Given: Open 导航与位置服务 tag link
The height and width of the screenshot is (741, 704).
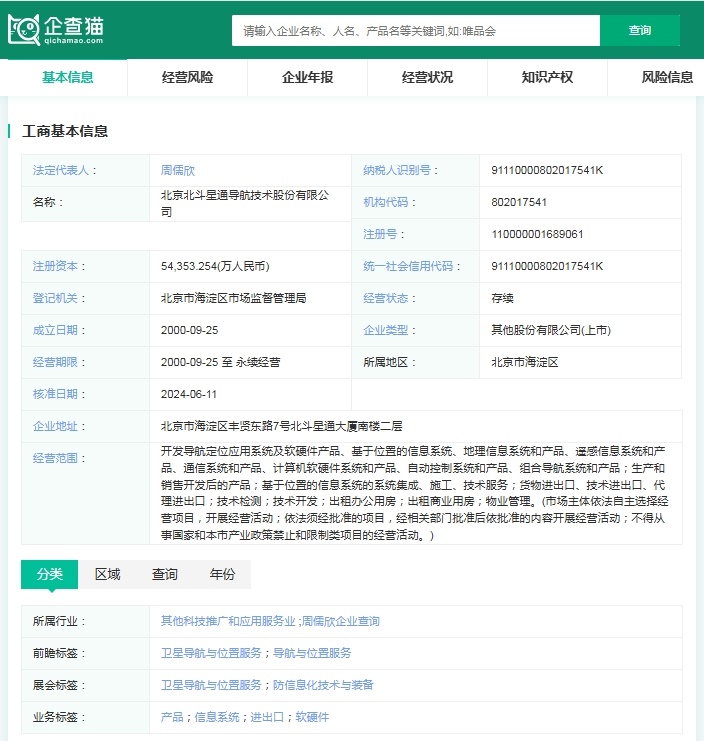Looking at the screenshot, I should click(x=312, y=653).
